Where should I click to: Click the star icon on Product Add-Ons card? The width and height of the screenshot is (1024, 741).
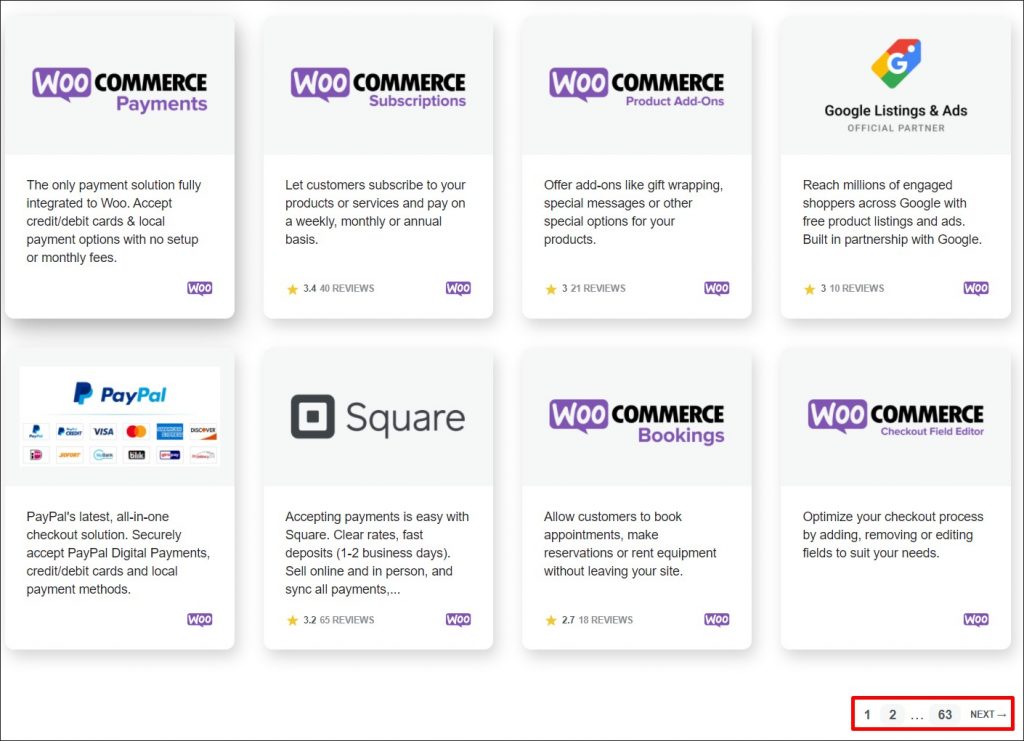pyautogui.click(x=551, y=289)
